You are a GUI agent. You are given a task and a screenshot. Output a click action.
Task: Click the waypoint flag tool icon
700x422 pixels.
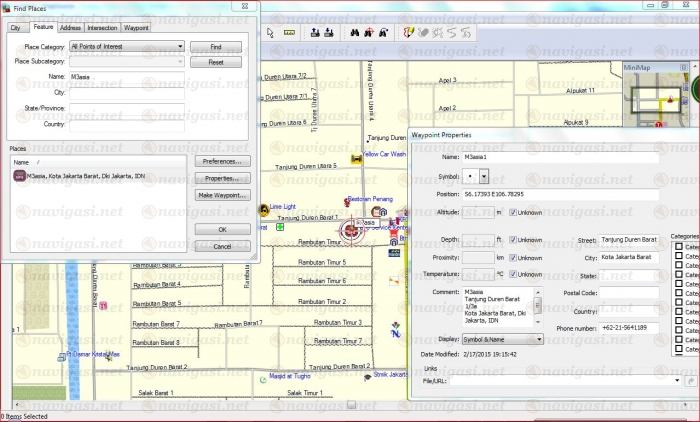pos(409,32)
